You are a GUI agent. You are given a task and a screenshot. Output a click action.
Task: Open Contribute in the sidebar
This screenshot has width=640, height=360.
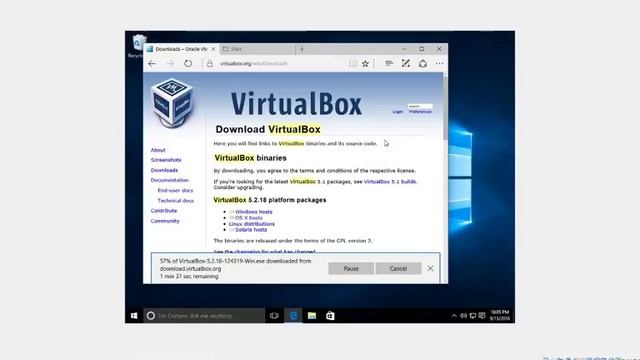click(164, 211)
